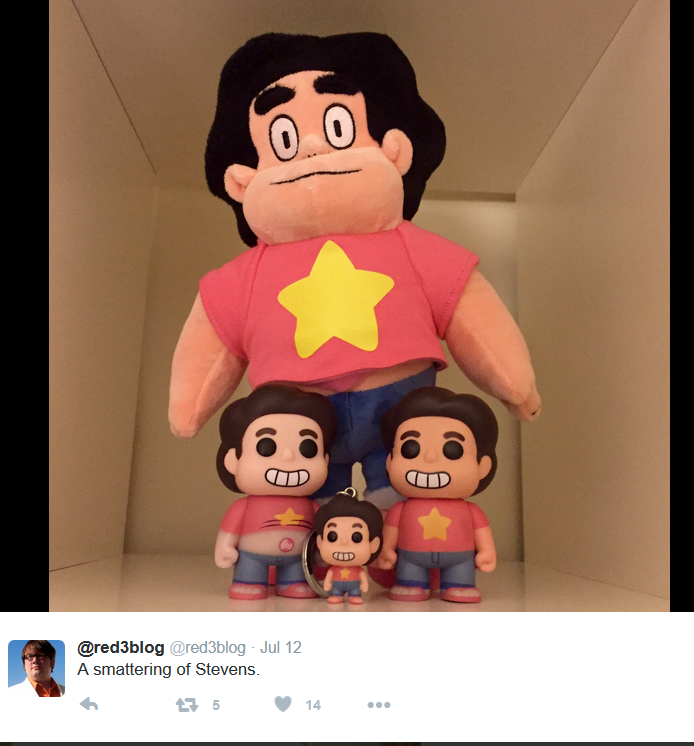Retweet the red3blog tweet
The height and width of the screenshot is (746, 694).
[186, 705]
